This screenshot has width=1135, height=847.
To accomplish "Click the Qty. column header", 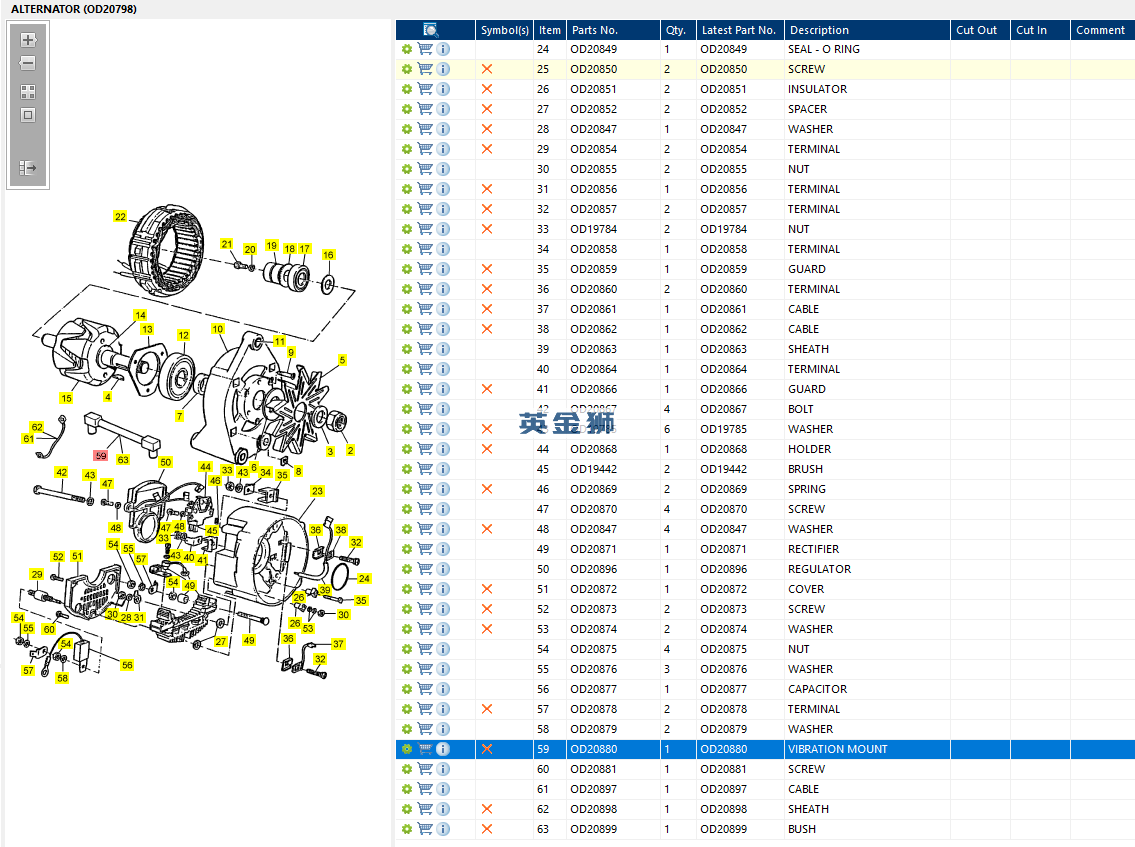I will point(675,30).
